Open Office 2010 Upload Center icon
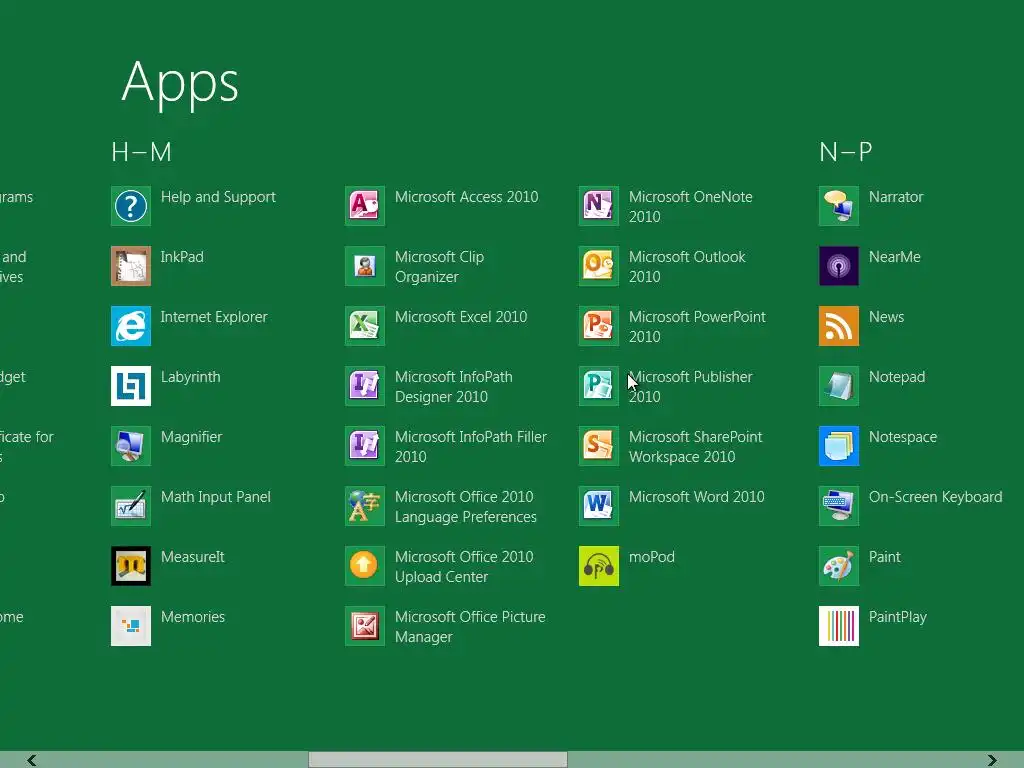Image resolution: width=1024 pixels, height=768 pixels. coord(364,566)
